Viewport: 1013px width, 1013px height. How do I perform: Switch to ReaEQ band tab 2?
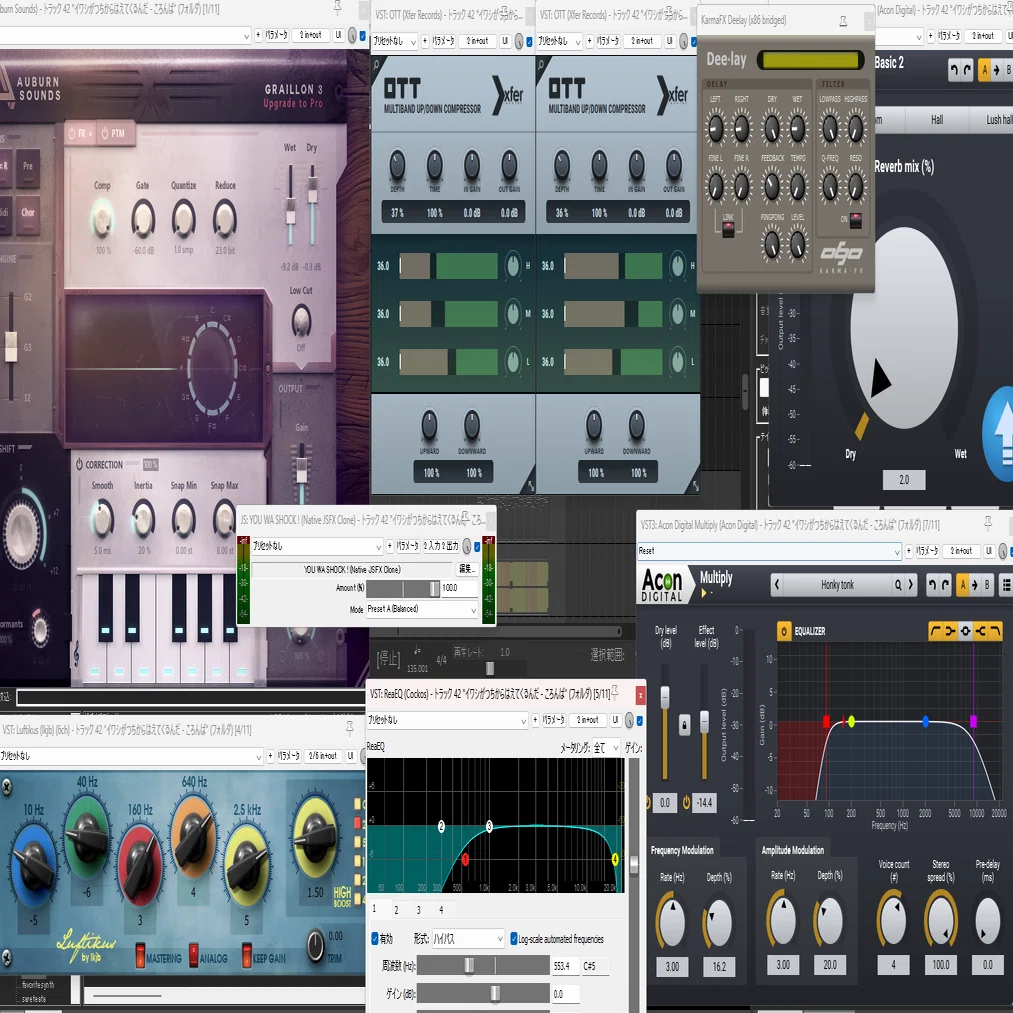(396, 910)
